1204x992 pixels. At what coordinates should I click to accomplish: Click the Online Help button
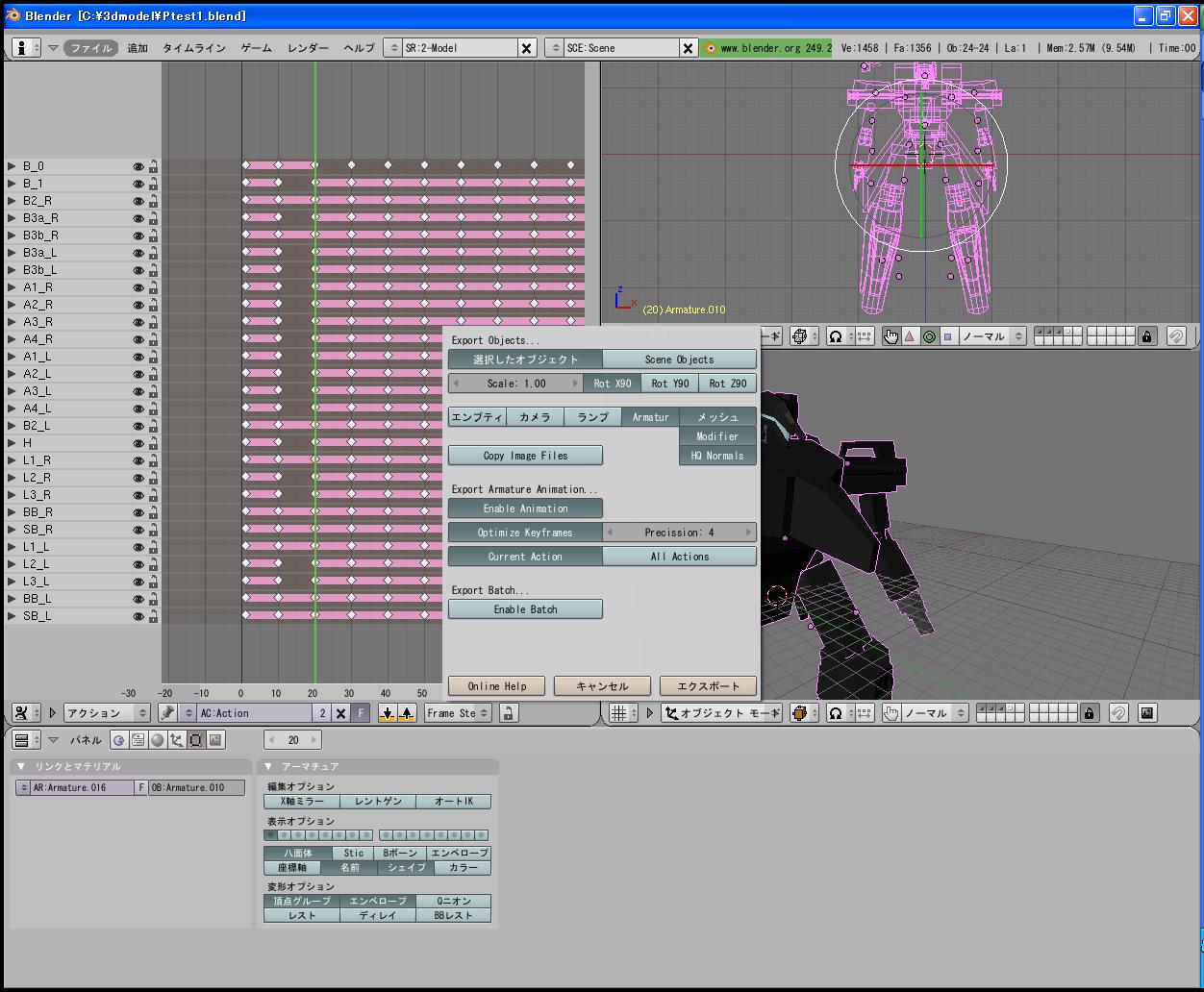496,686
